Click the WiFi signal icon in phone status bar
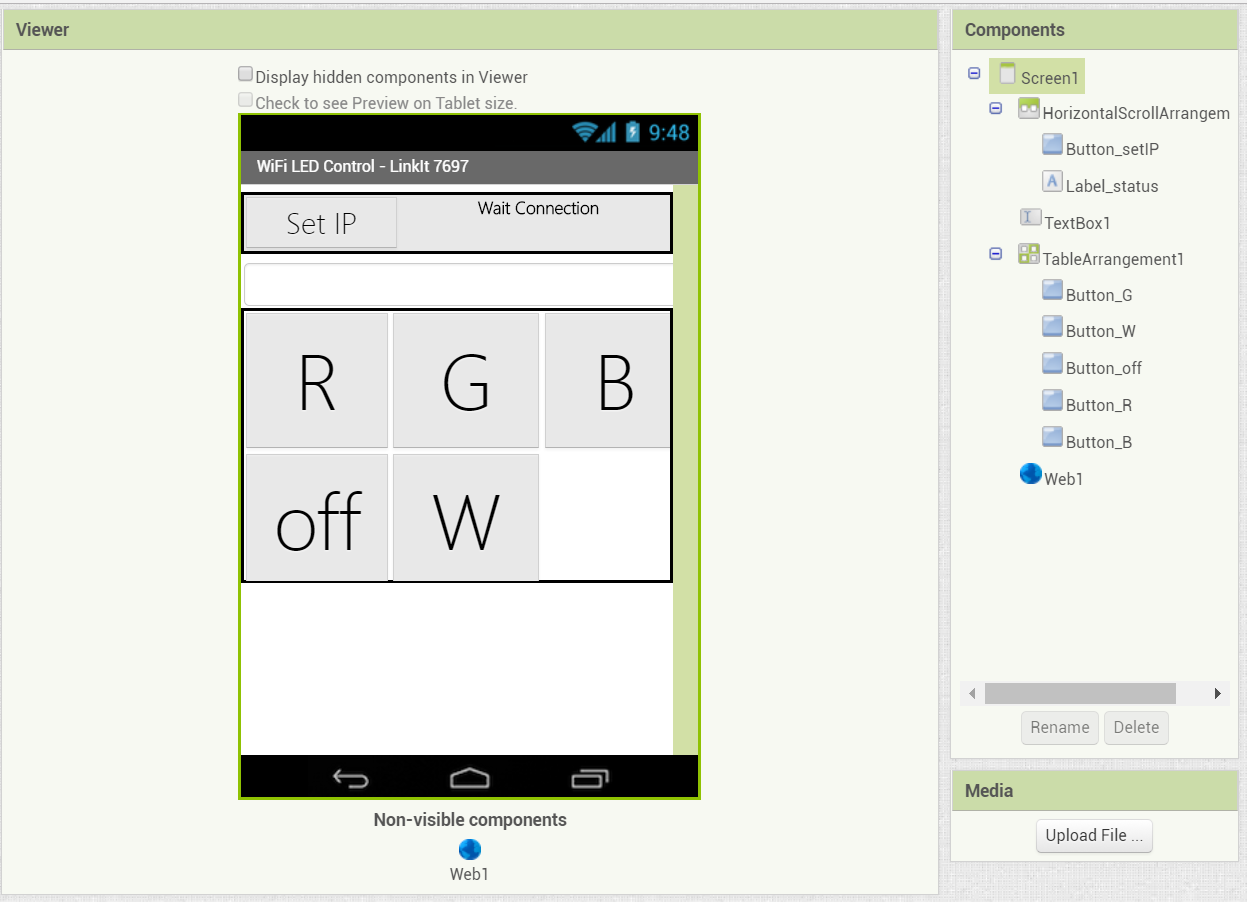The image size is (1247, 902). (x=585, y=132)
